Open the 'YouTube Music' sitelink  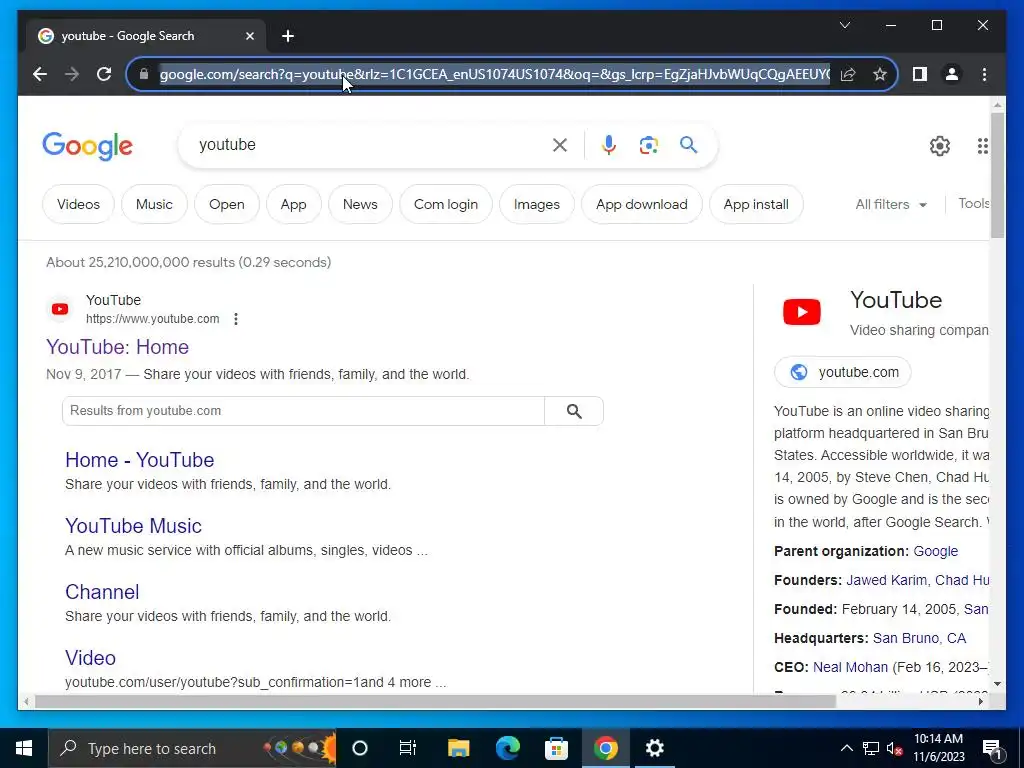pyautogui.click(x=133, y=526)
